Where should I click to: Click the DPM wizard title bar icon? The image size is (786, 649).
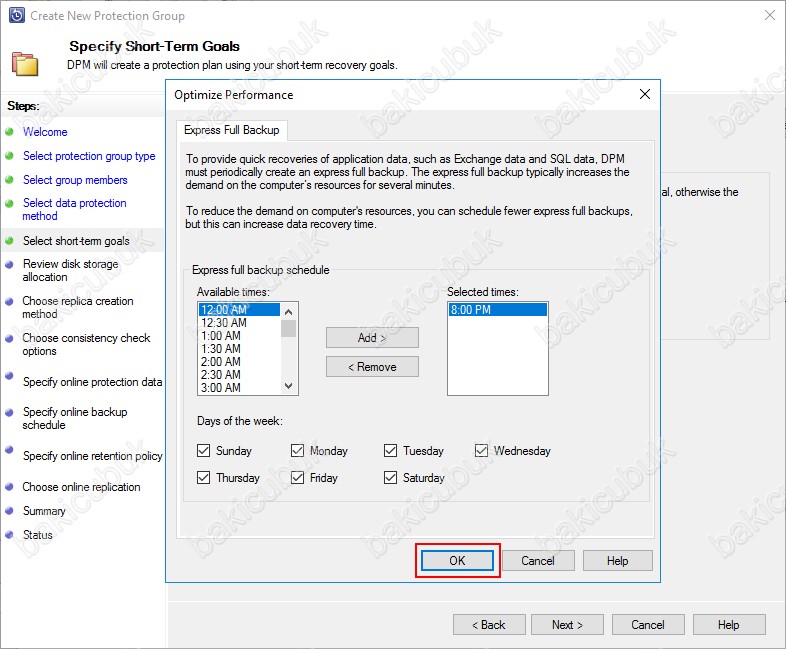pos(16,16)
